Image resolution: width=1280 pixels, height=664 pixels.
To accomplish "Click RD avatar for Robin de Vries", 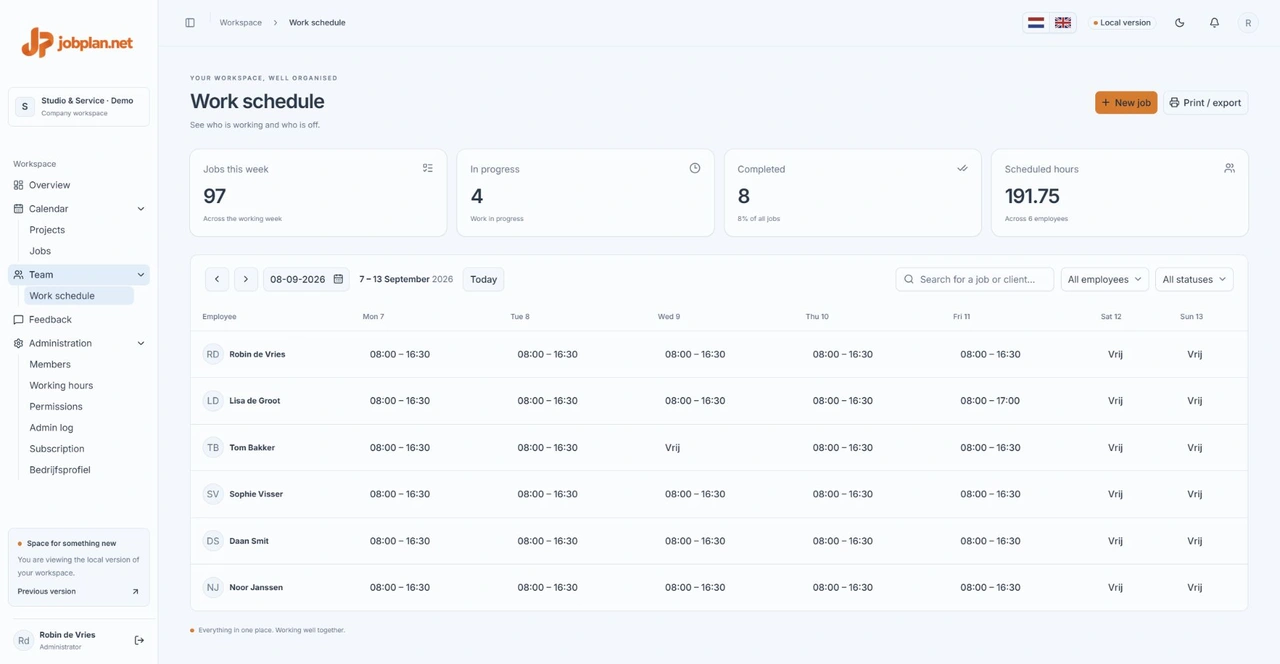I will 213,354.
